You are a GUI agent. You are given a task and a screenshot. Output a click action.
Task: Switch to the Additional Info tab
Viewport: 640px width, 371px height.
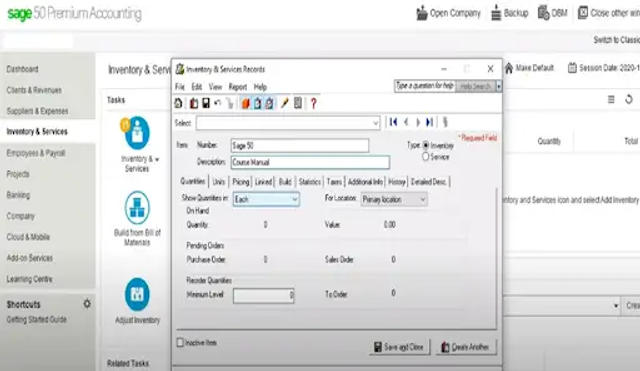tap(365, 182)
